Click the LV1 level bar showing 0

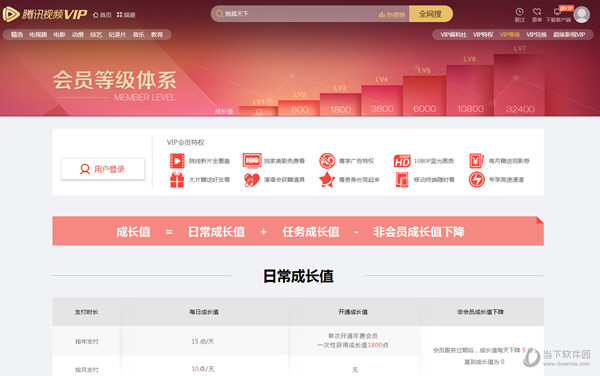pyautogui.click(x=258, y=111)
